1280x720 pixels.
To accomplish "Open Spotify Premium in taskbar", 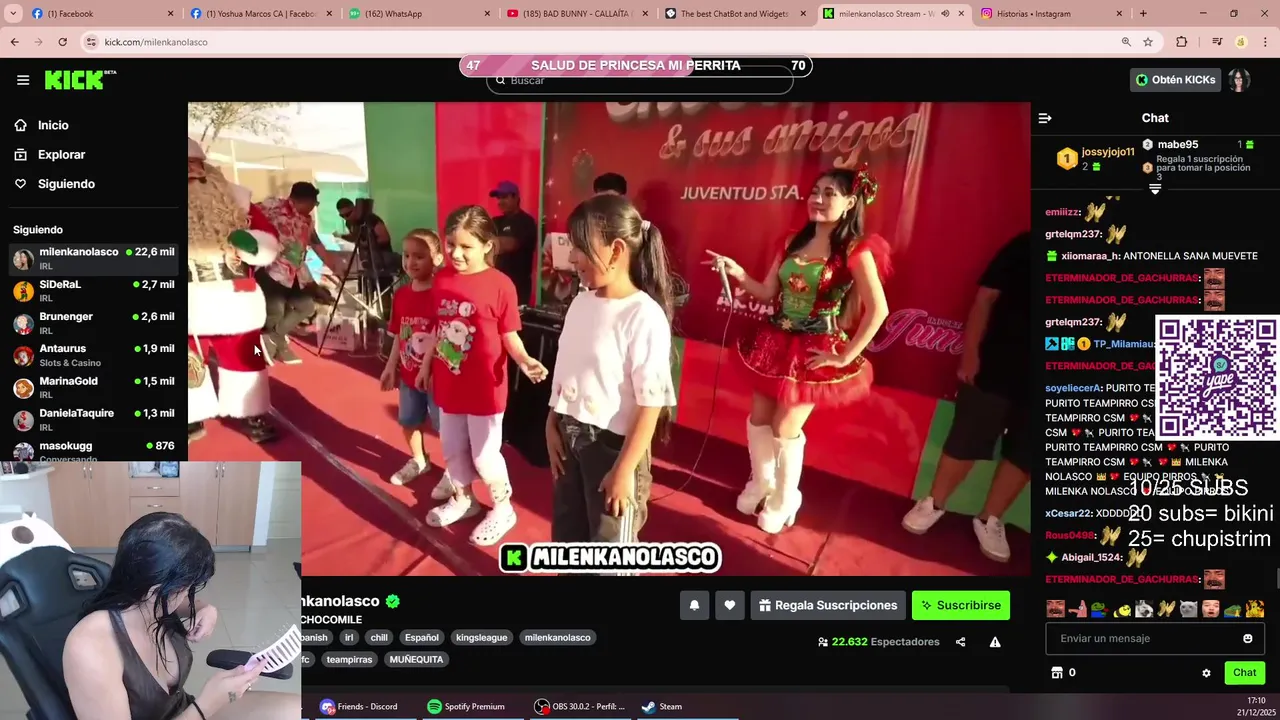I will (466, 706).
